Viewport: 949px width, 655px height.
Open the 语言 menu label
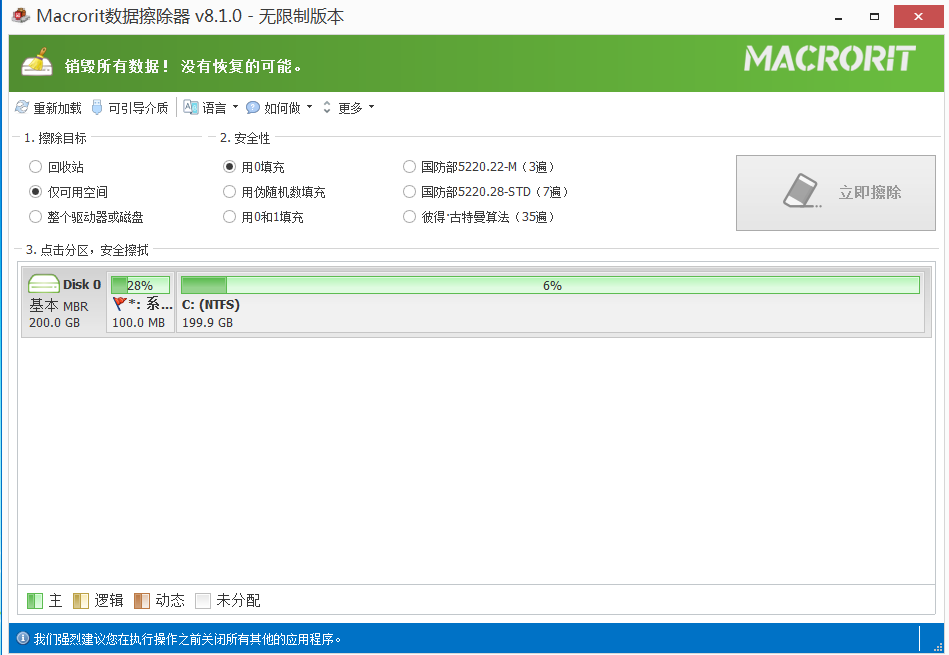pos(214,108)
